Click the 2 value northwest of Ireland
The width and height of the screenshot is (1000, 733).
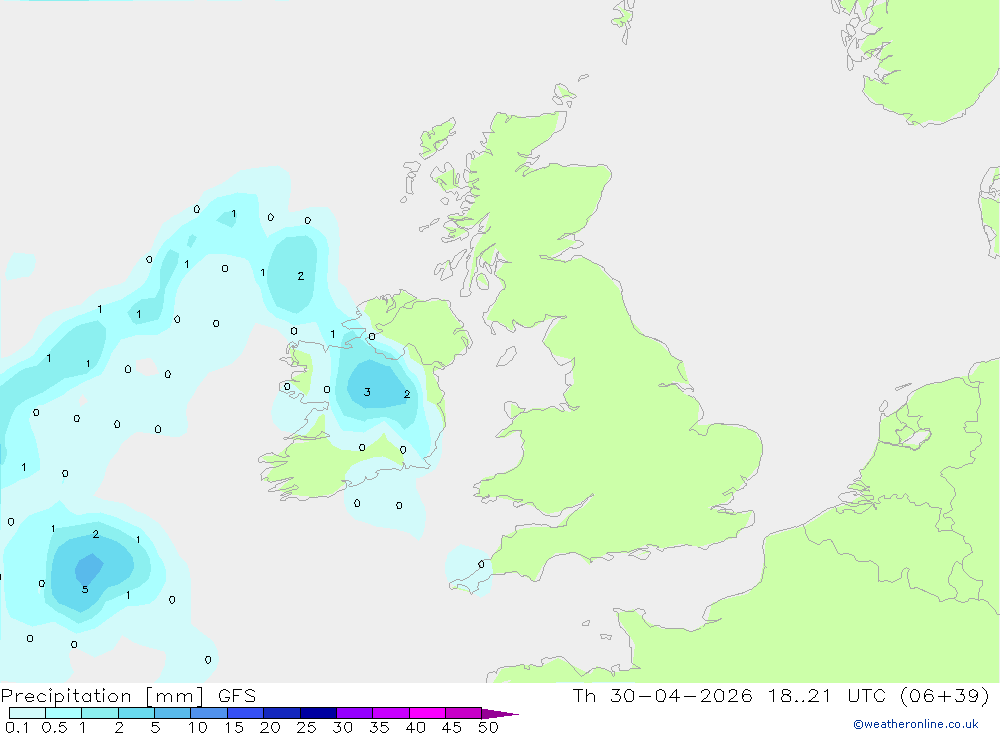point(300,276)
